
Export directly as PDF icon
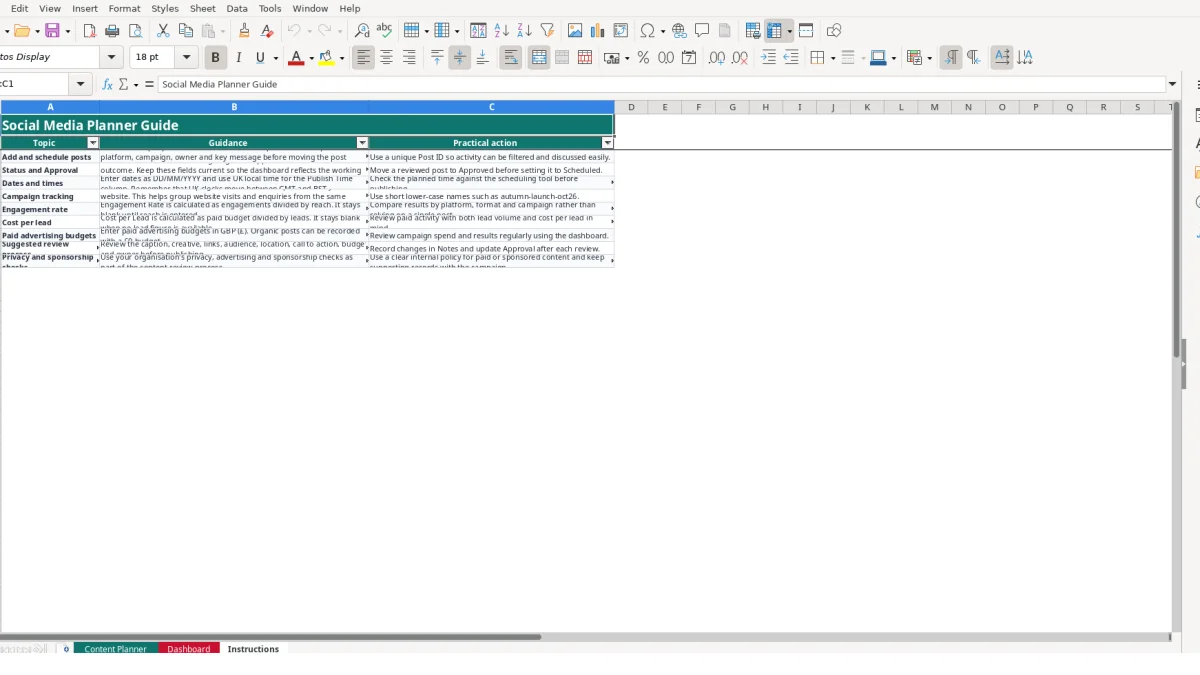(x=89, y=31)
